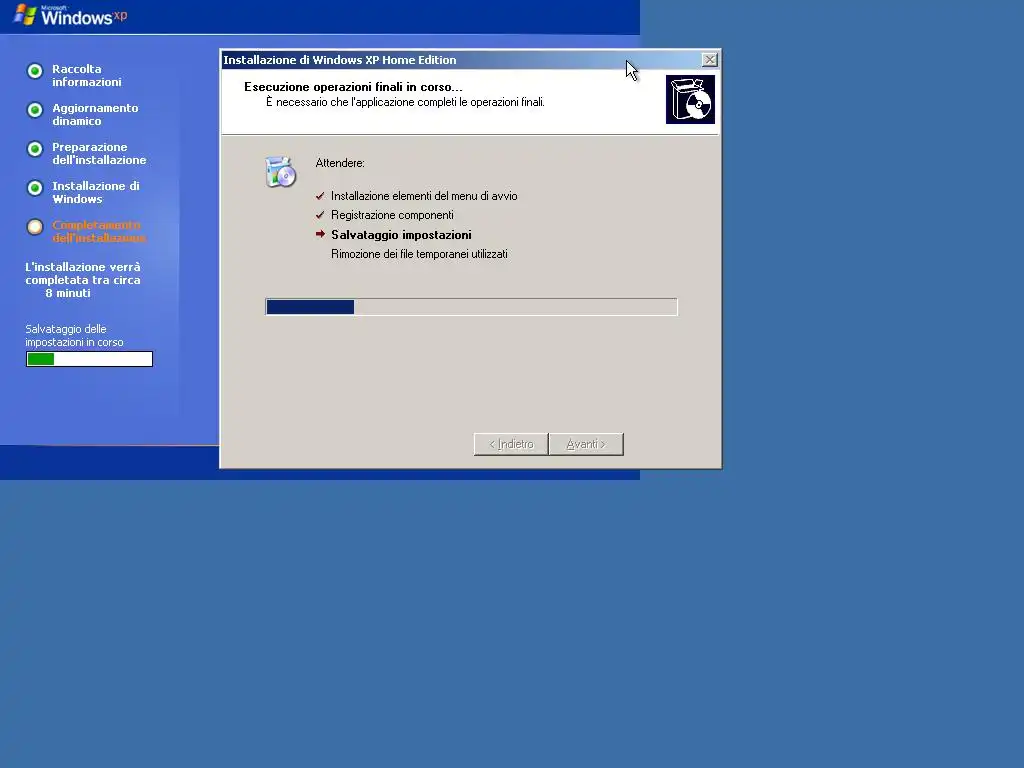Image resolution: width=1024 pixels, height=768 pixels.
Task: Click the setup box-and-CD icon in dialog header
Action: (x=690, y=99)
